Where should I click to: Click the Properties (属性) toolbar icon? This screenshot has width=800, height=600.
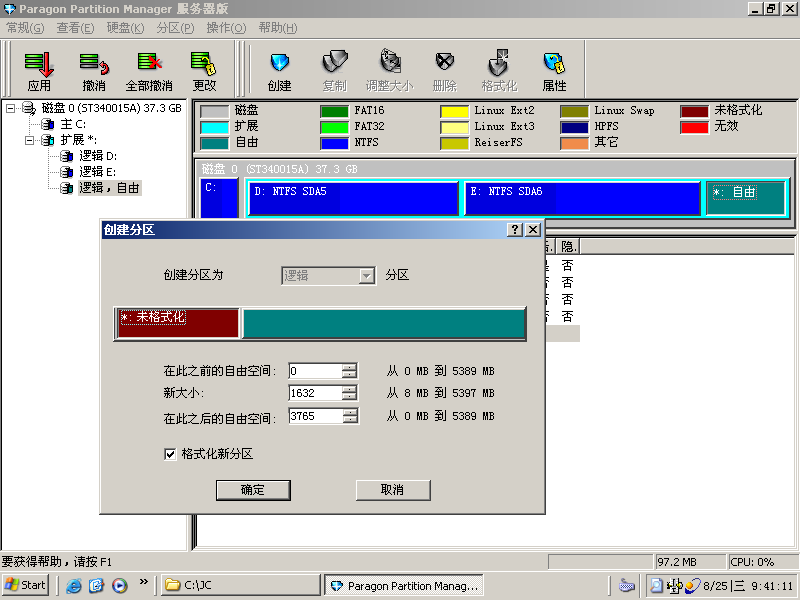click(x=554, y=63)
